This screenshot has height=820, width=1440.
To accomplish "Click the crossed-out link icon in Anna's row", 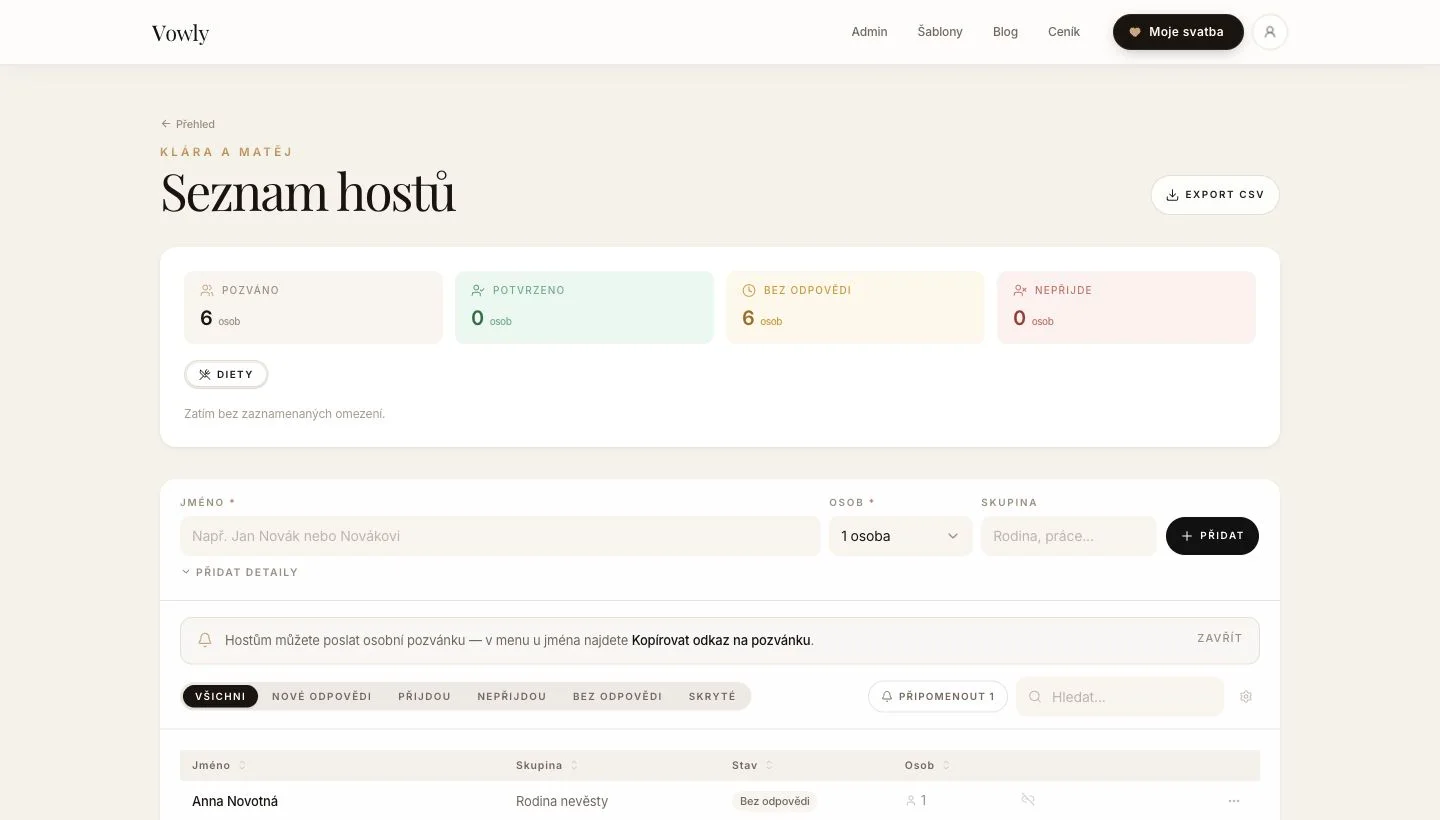I will tap(1028, 800).
